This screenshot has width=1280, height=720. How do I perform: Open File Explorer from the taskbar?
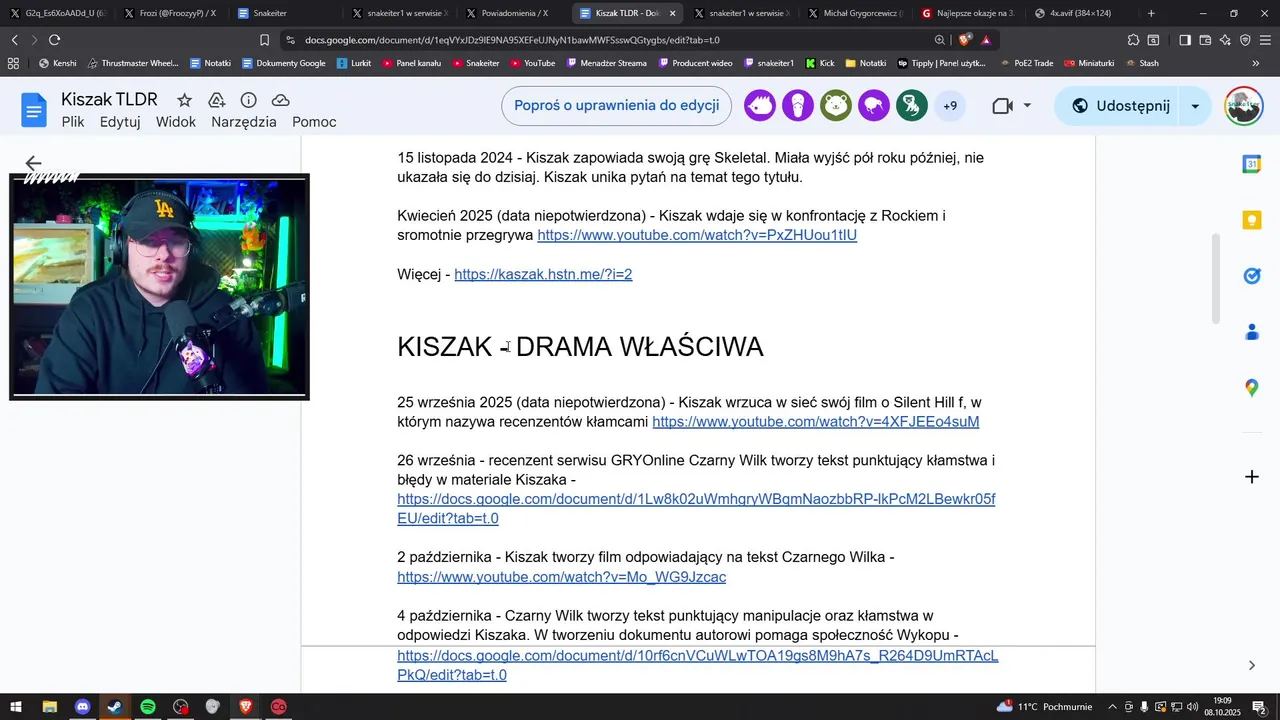(x=49, y=707)
